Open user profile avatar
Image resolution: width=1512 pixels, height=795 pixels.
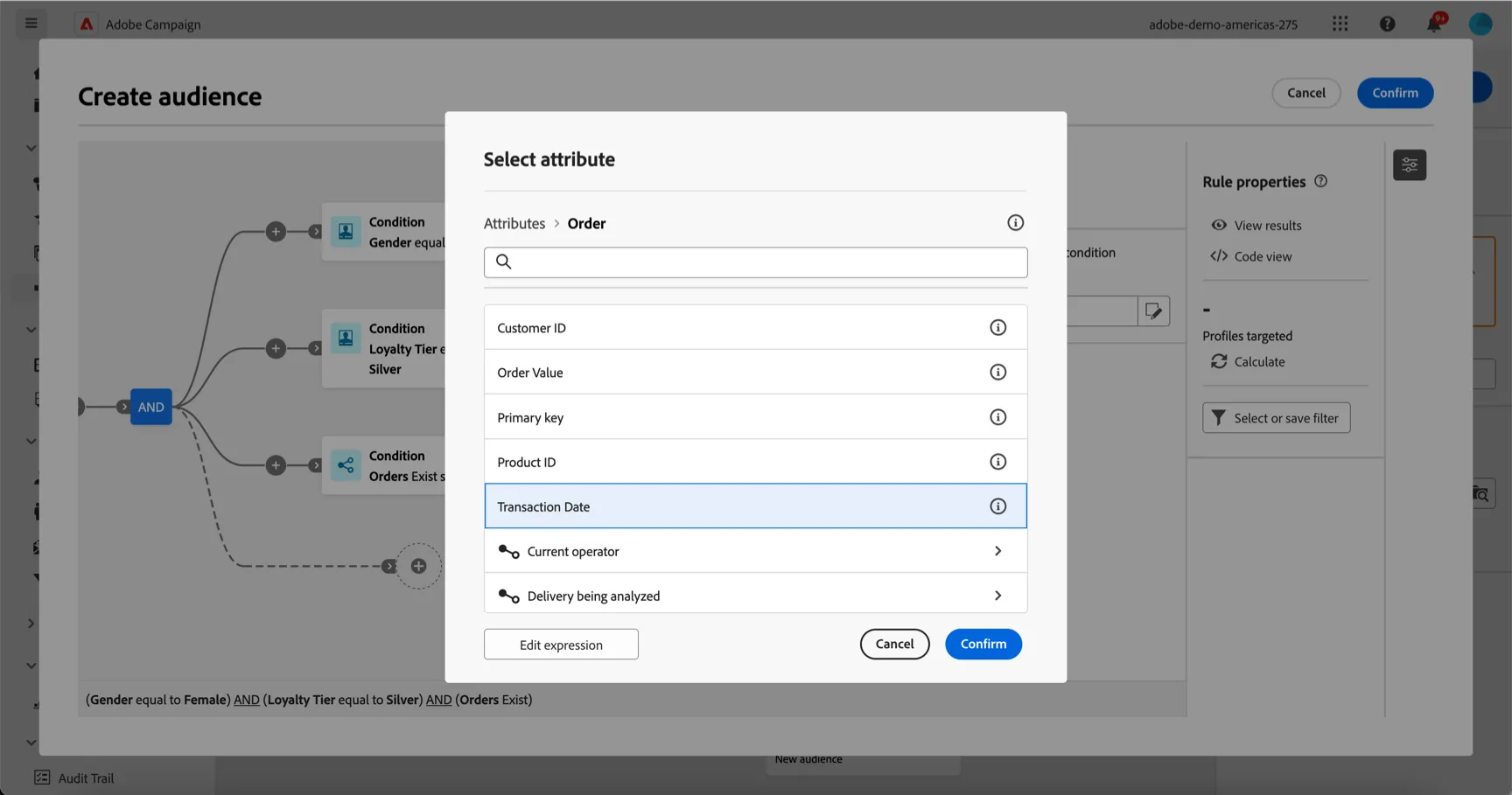click(1480, 24)
